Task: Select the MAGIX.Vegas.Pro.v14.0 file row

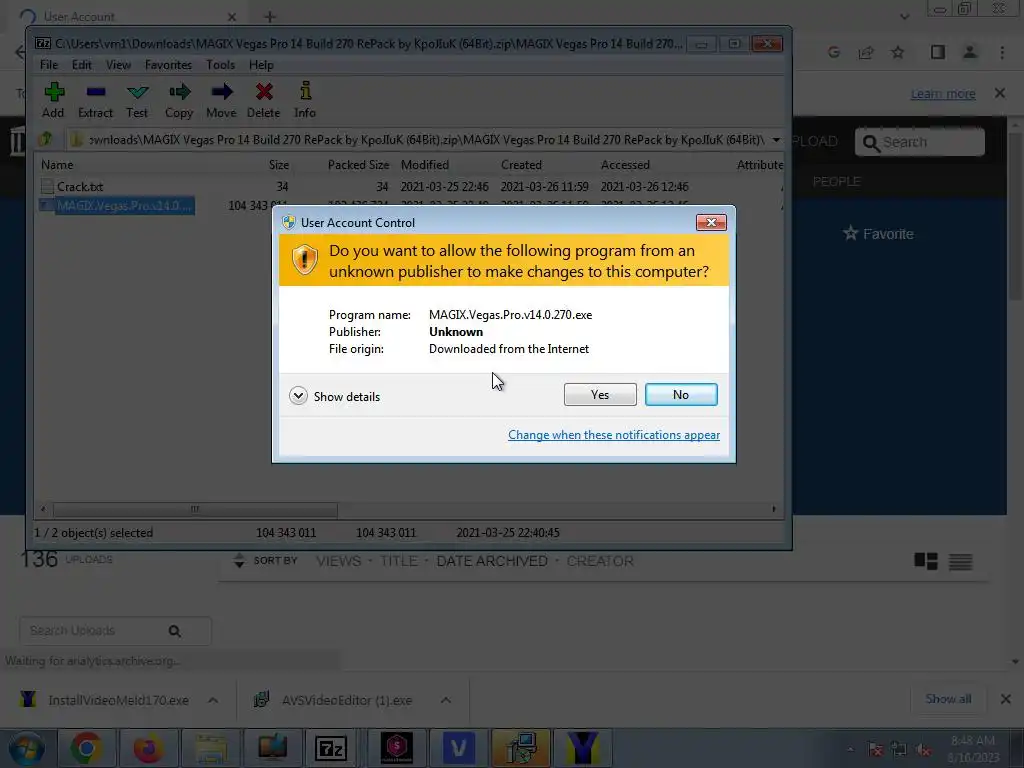Action: (118, 206)
